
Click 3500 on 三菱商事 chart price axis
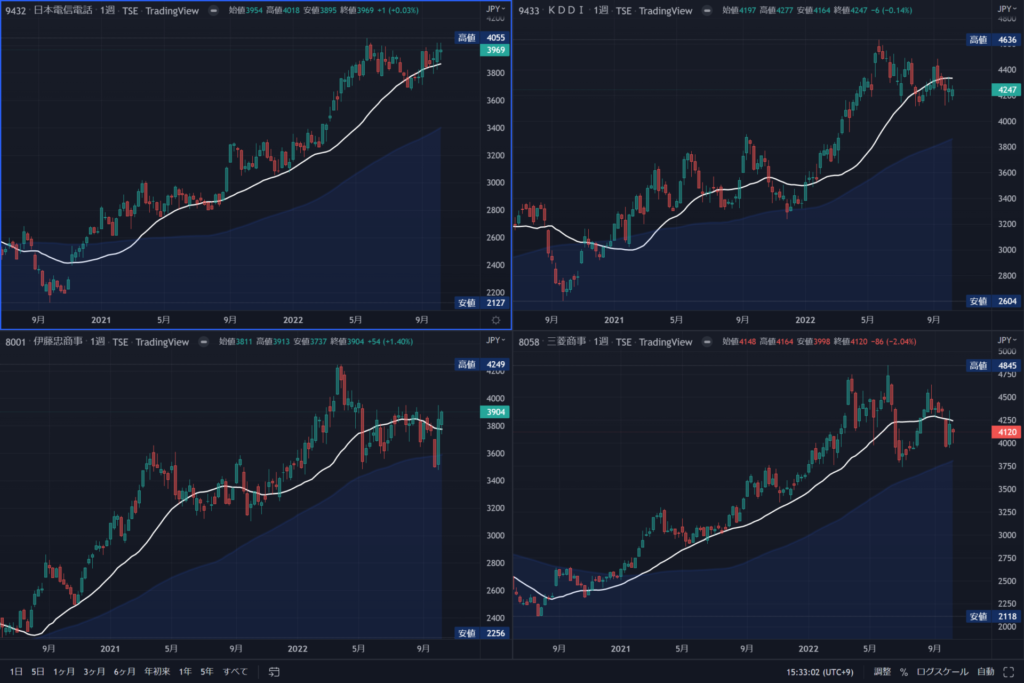click(x=1007, y=489)
